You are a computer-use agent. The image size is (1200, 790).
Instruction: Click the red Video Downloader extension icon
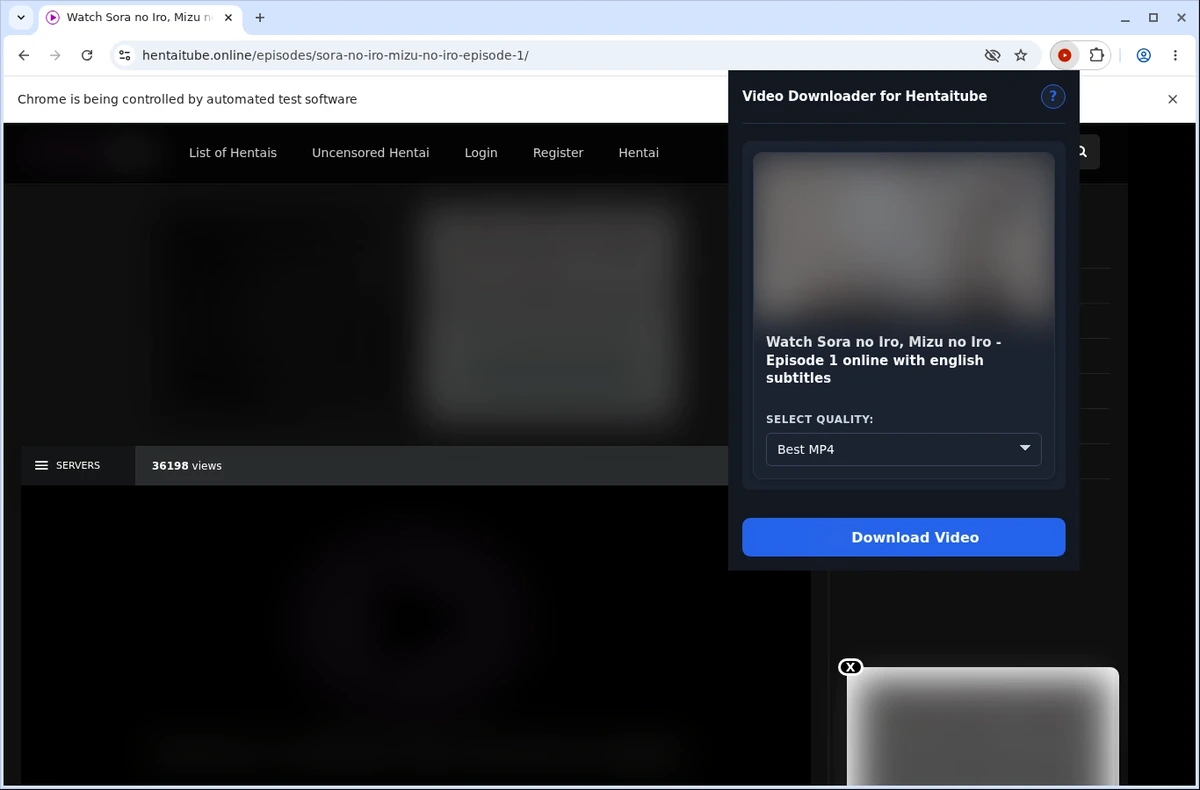tap(1064, 55)
